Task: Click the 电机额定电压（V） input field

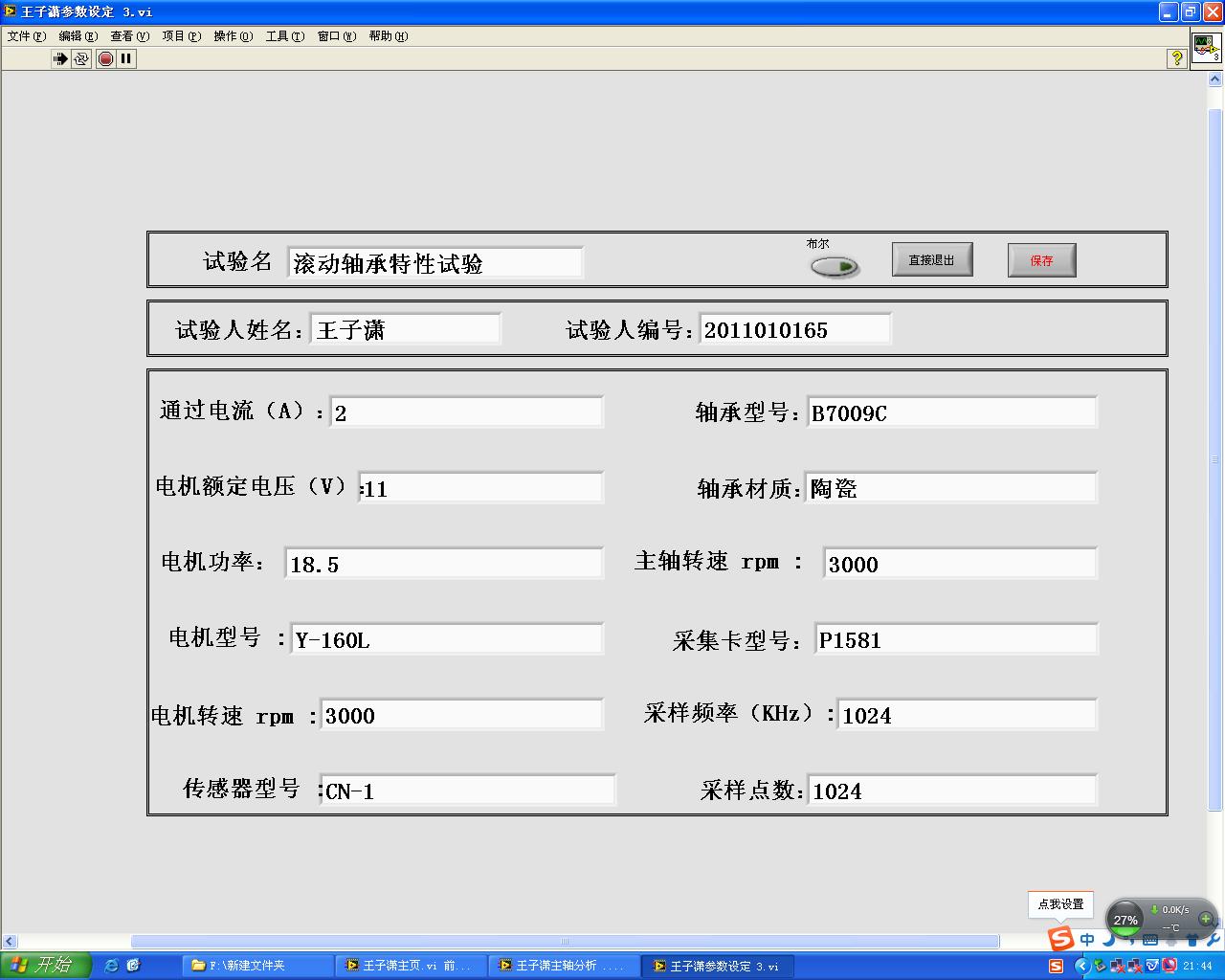Action: click(481, 488)
